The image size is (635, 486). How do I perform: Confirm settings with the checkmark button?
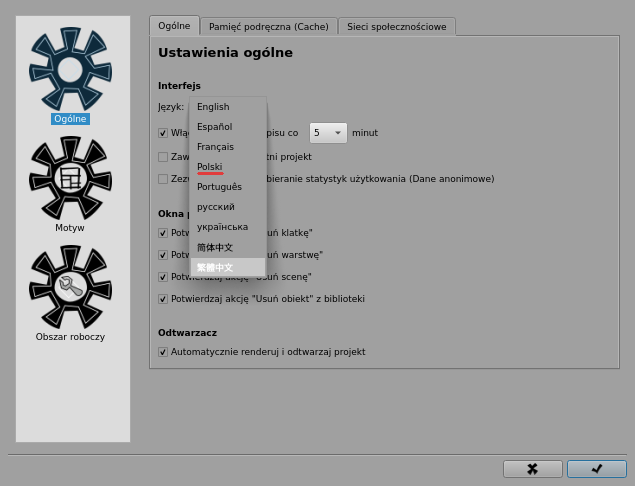click(x=597, y=469)
